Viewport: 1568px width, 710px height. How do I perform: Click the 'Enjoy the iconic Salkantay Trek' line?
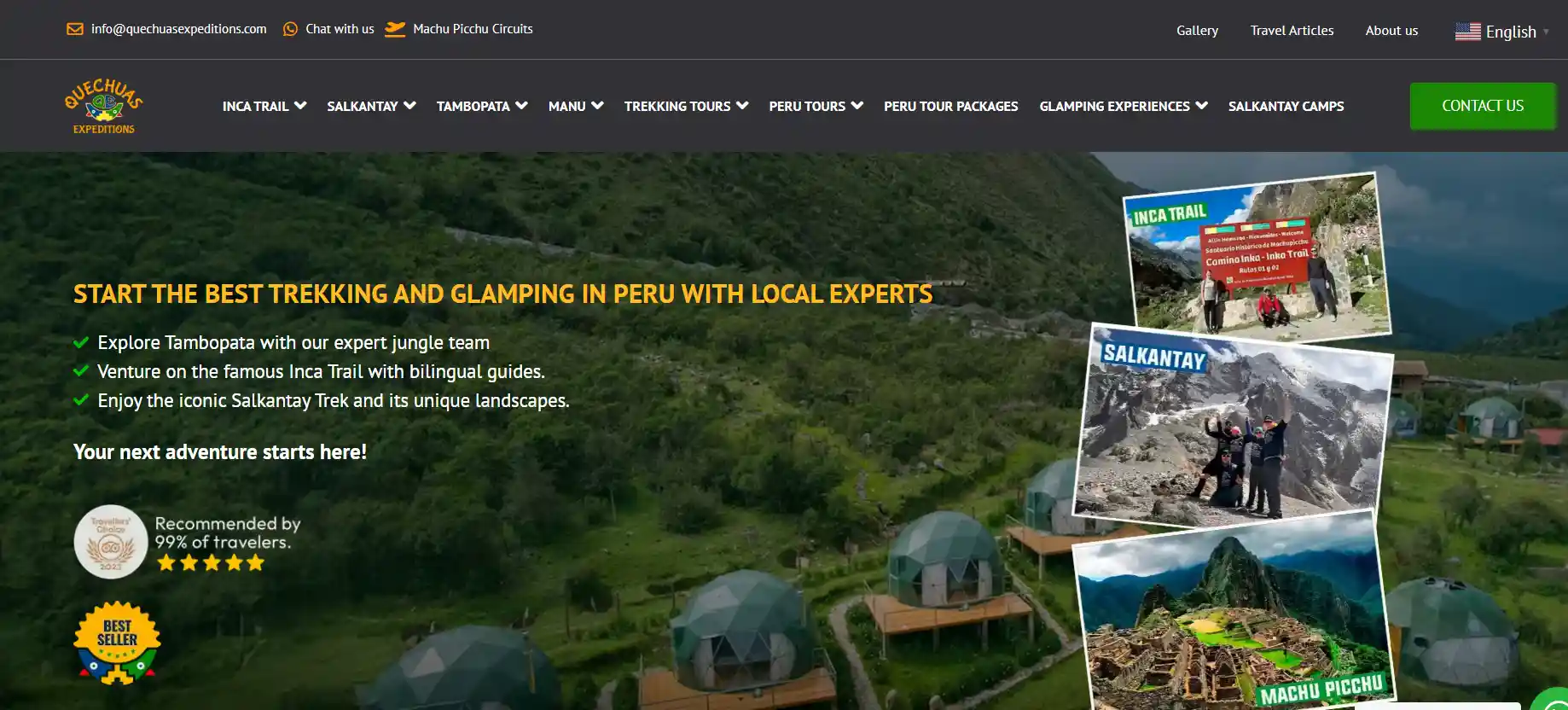pos(334,401)
